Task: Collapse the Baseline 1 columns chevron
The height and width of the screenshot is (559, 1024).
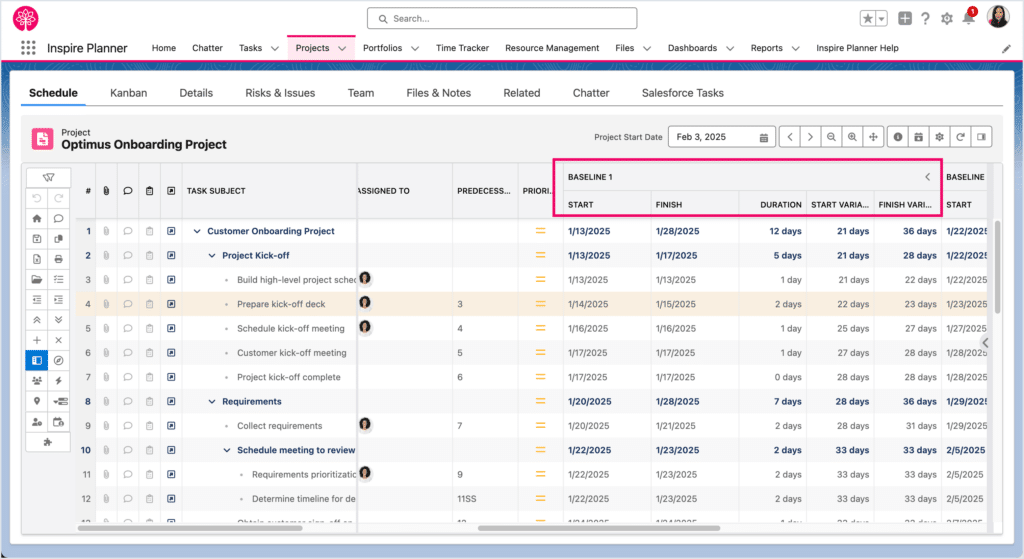Action: pyautogui.click(x=927, y=177)
